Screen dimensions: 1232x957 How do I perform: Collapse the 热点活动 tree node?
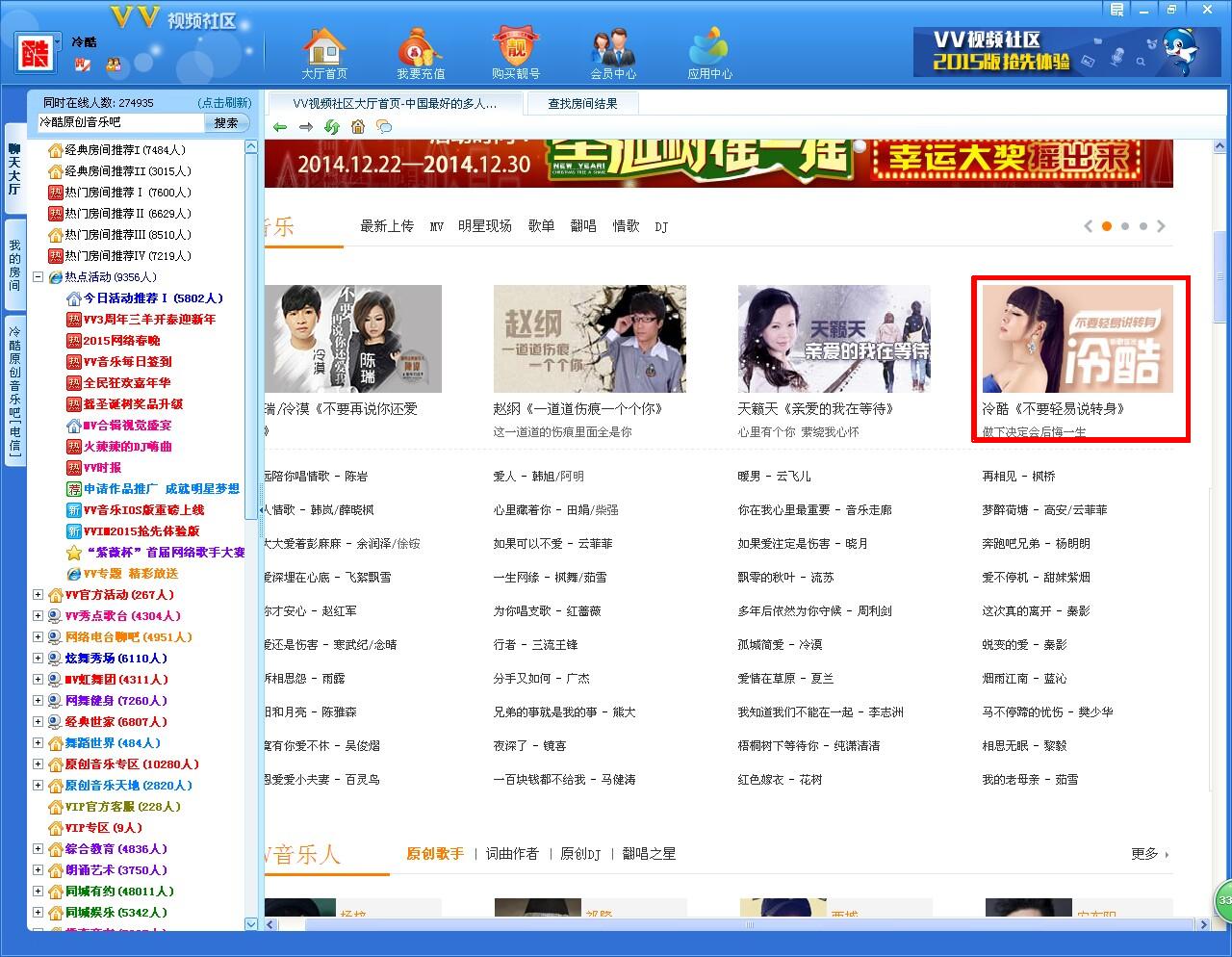(x=38, y=277)
